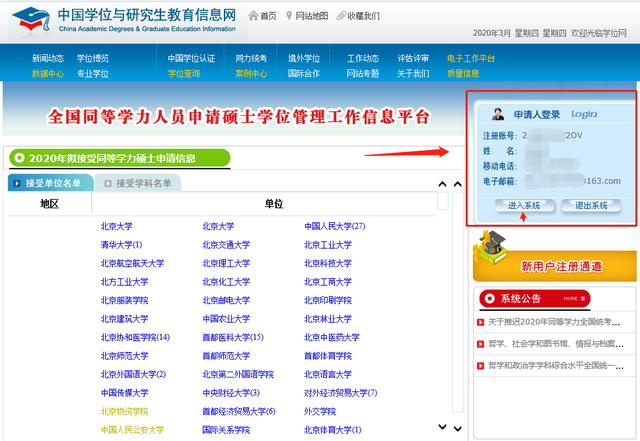Screen dimensions: 640x441
Task: Click red bullet icon for 哲学和政治学 announcement
Action: pyautogui.click(x=480, y=365)
